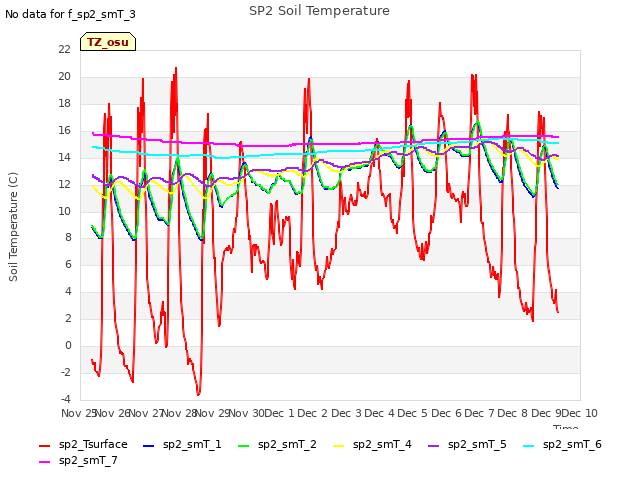Click the -4 y-axis tick label
640x480 pixels.
click(x=66, y=399)
